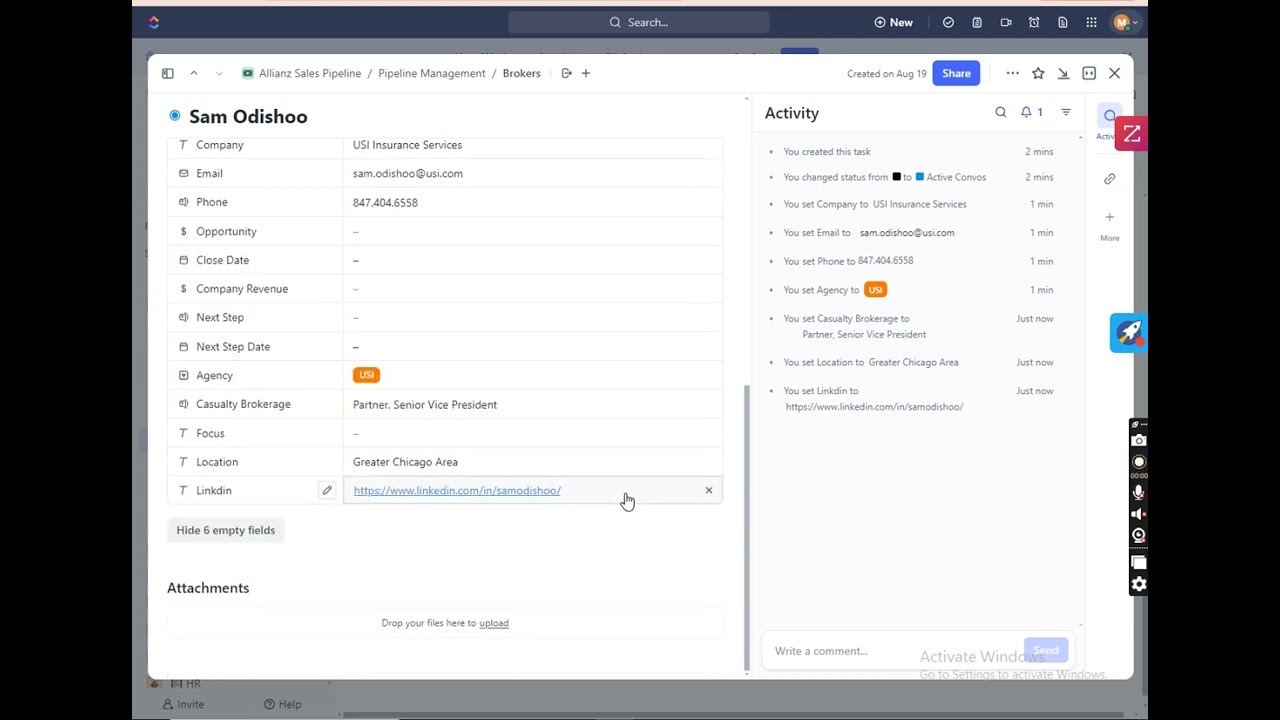The height and width of the screenshot is (720, 1280).
Task: Click the orange USI tag in activity
Action: tap(875, 290)
